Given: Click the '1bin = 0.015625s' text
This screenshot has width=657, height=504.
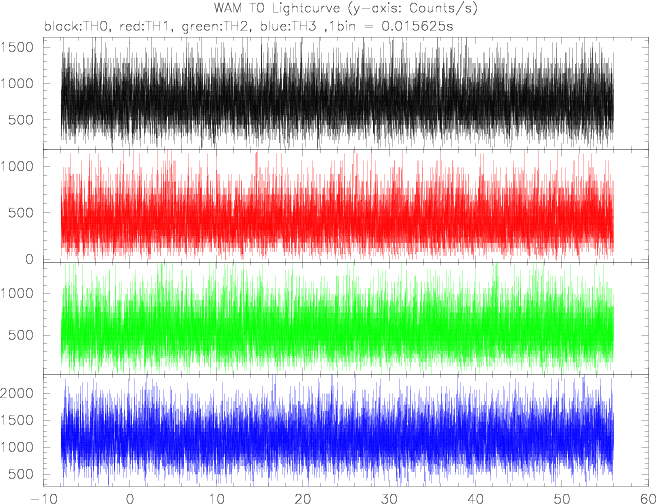Looking at the screenshot, I should [391, 26].
